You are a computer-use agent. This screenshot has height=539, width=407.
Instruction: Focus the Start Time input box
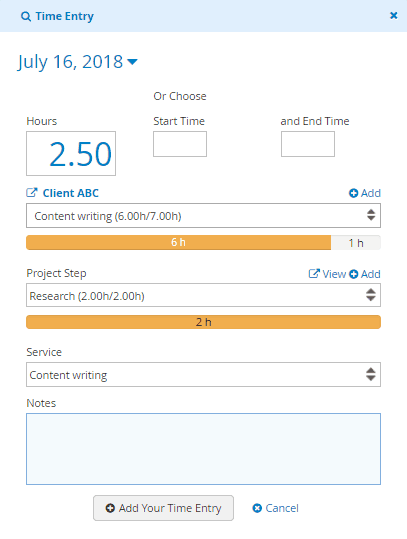[x=180, y=144]
